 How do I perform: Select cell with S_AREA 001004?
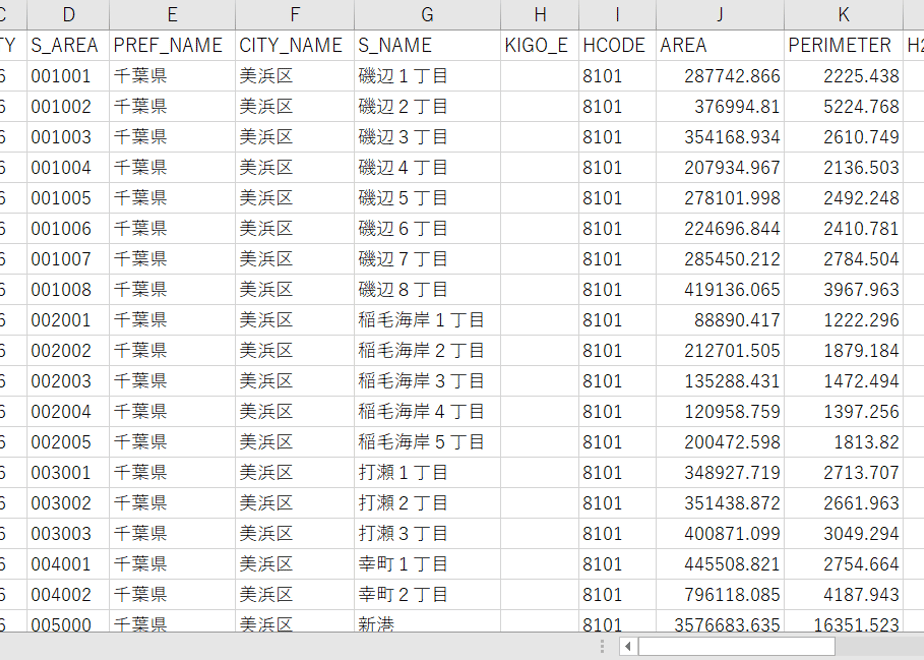pos(68,167)
